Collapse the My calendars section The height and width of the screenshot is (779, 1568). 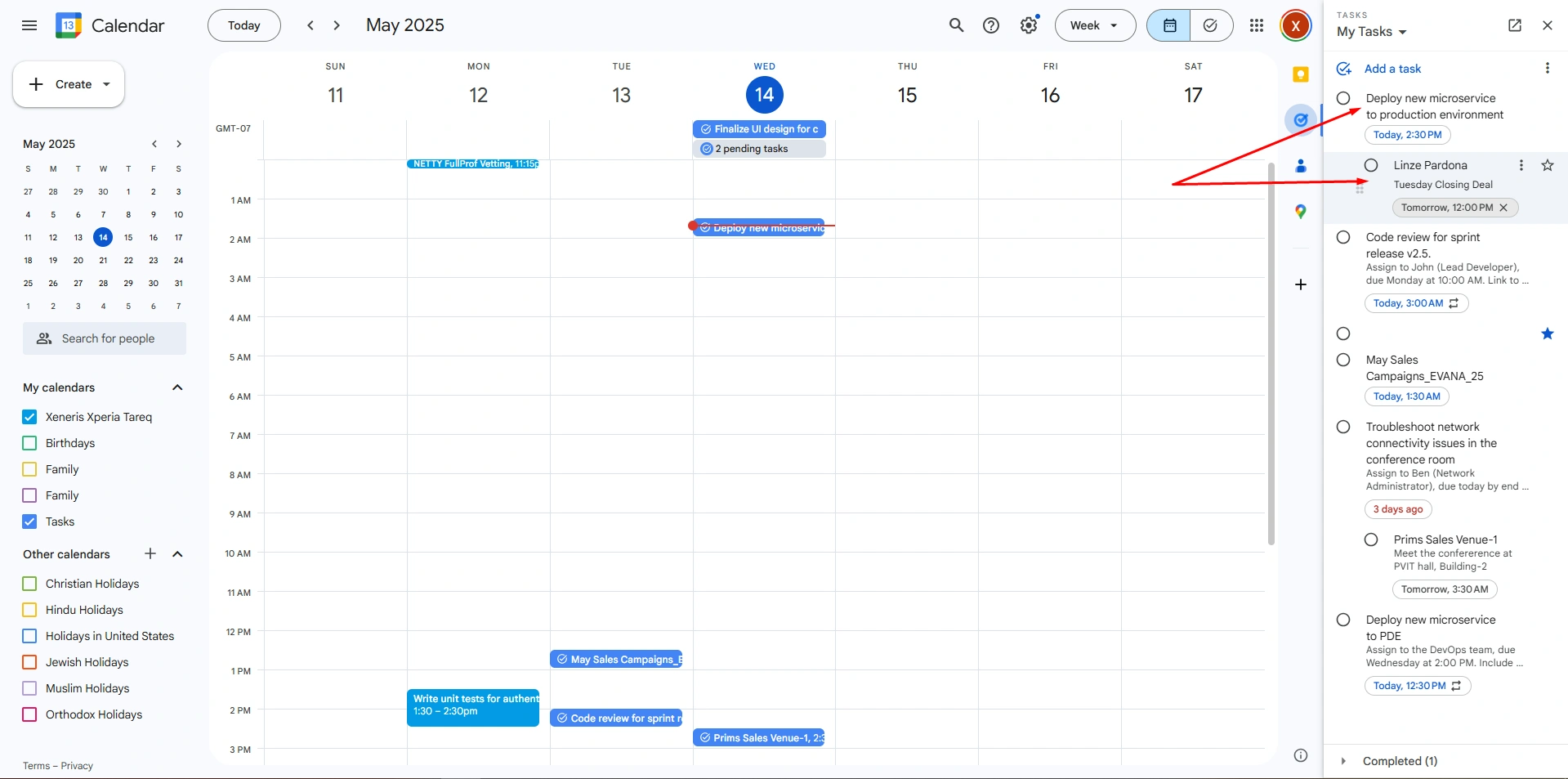(x=177, y=387)
